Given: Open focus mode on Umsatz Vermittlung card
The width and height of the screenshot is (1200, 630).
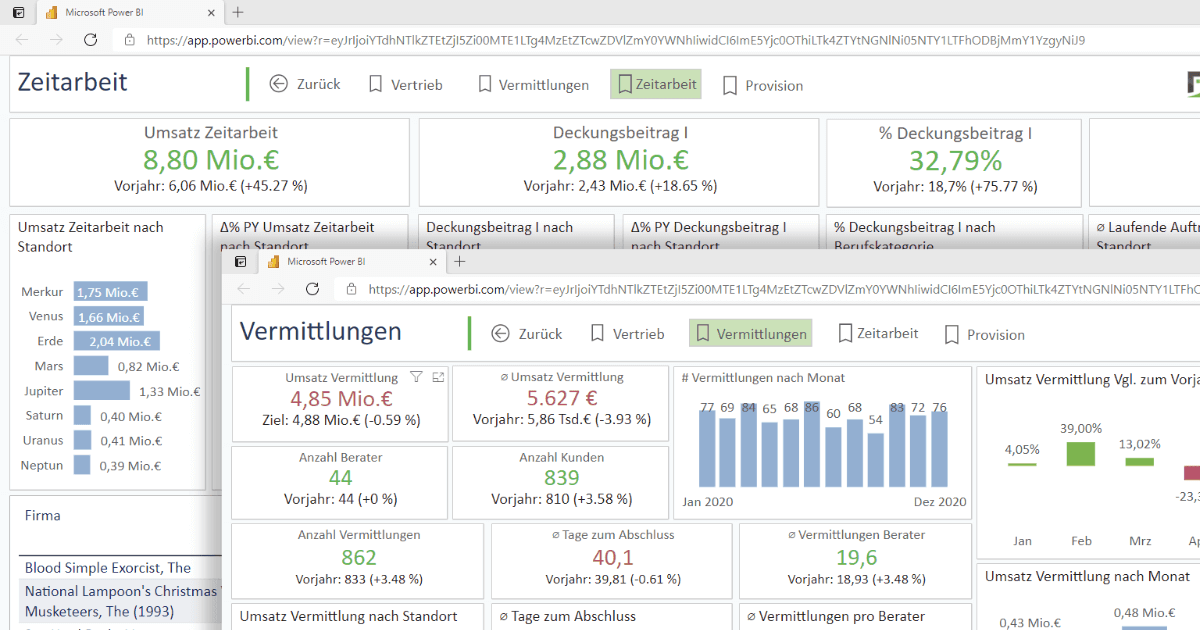Looking at the screenshot, I should (438, 378).
